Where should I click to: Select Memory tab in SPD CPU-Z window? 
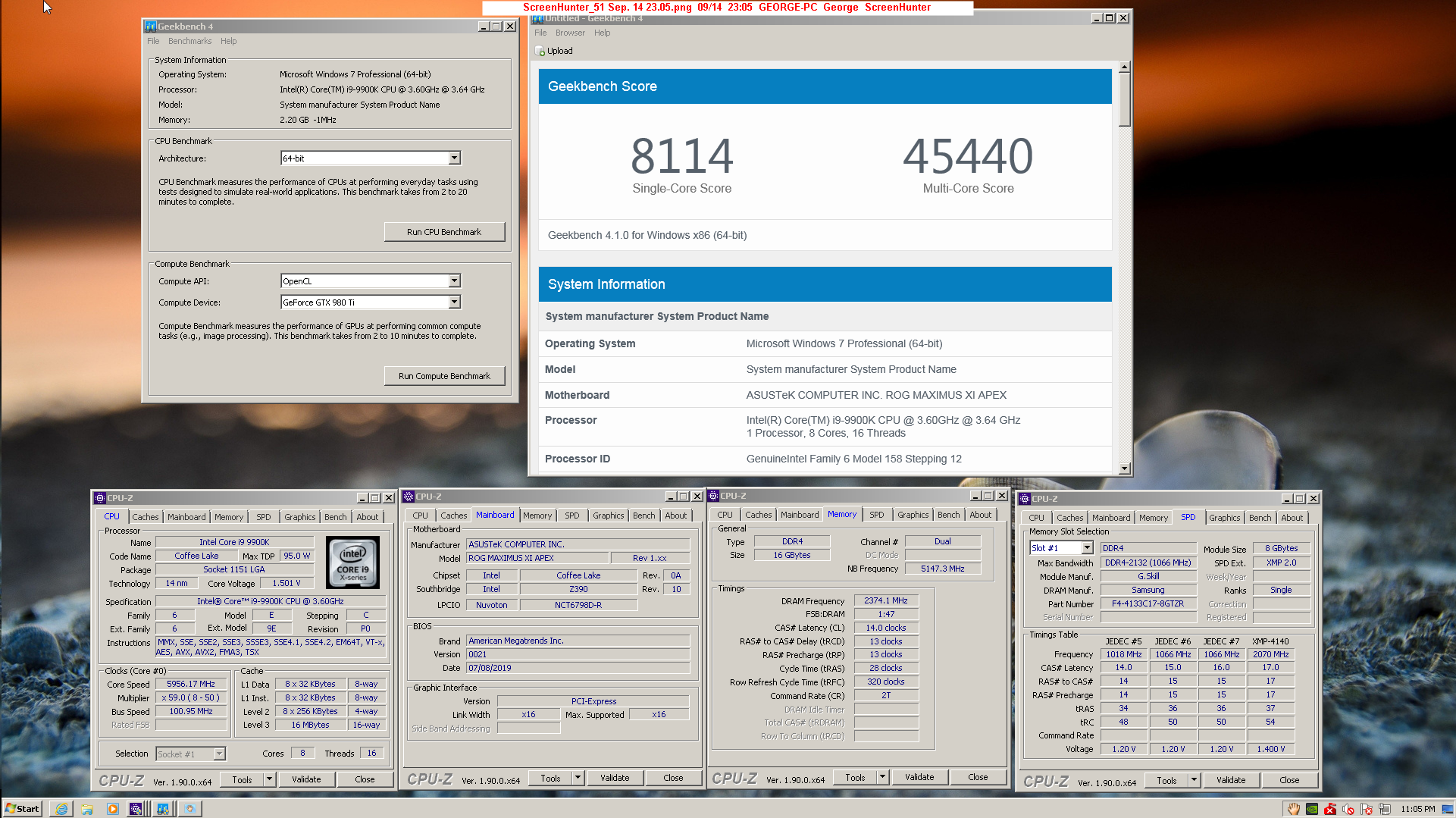tap(1154, 518)
